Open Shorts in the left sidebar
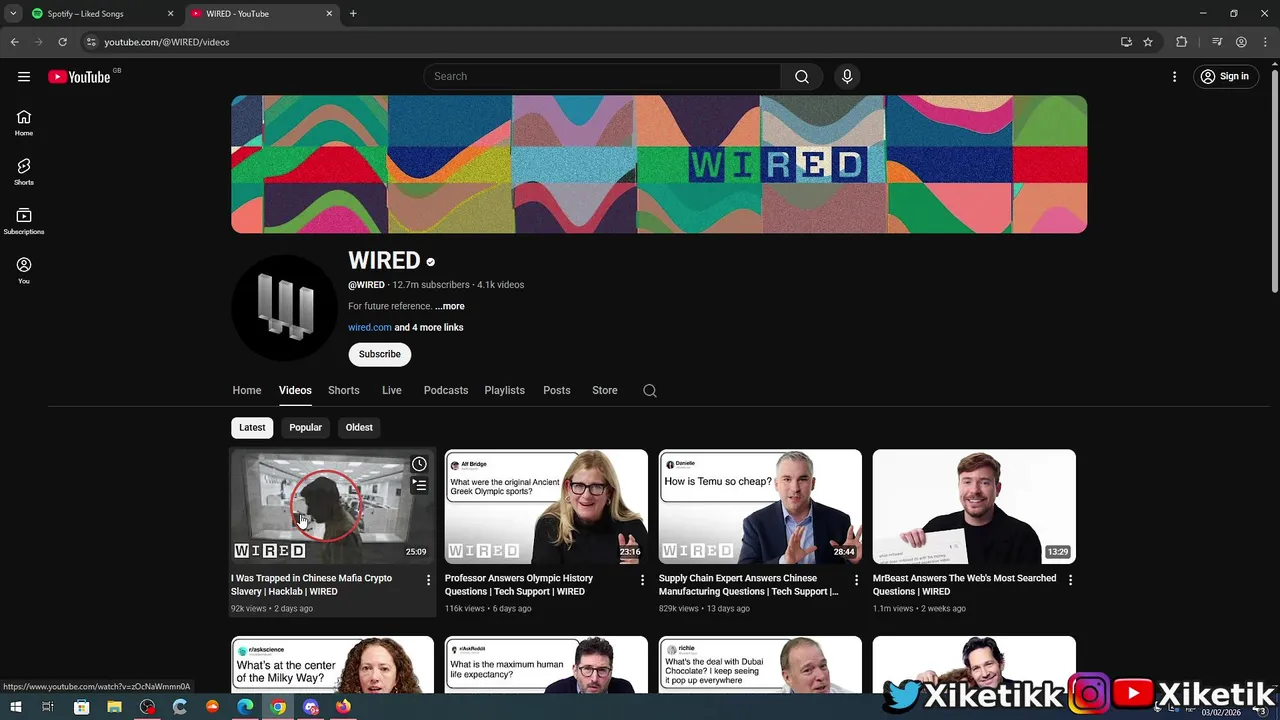 tap(24, 172)
